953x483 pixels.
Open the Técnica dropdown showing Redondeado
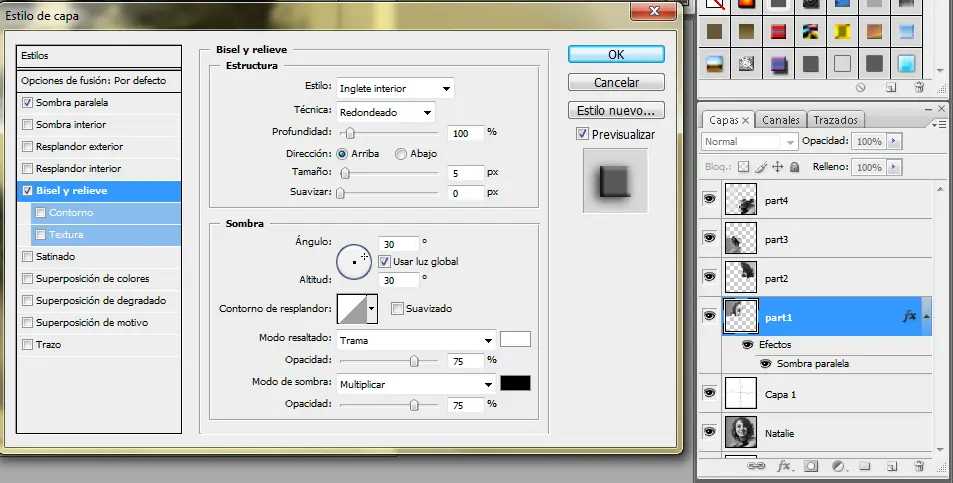coord(386,112)
